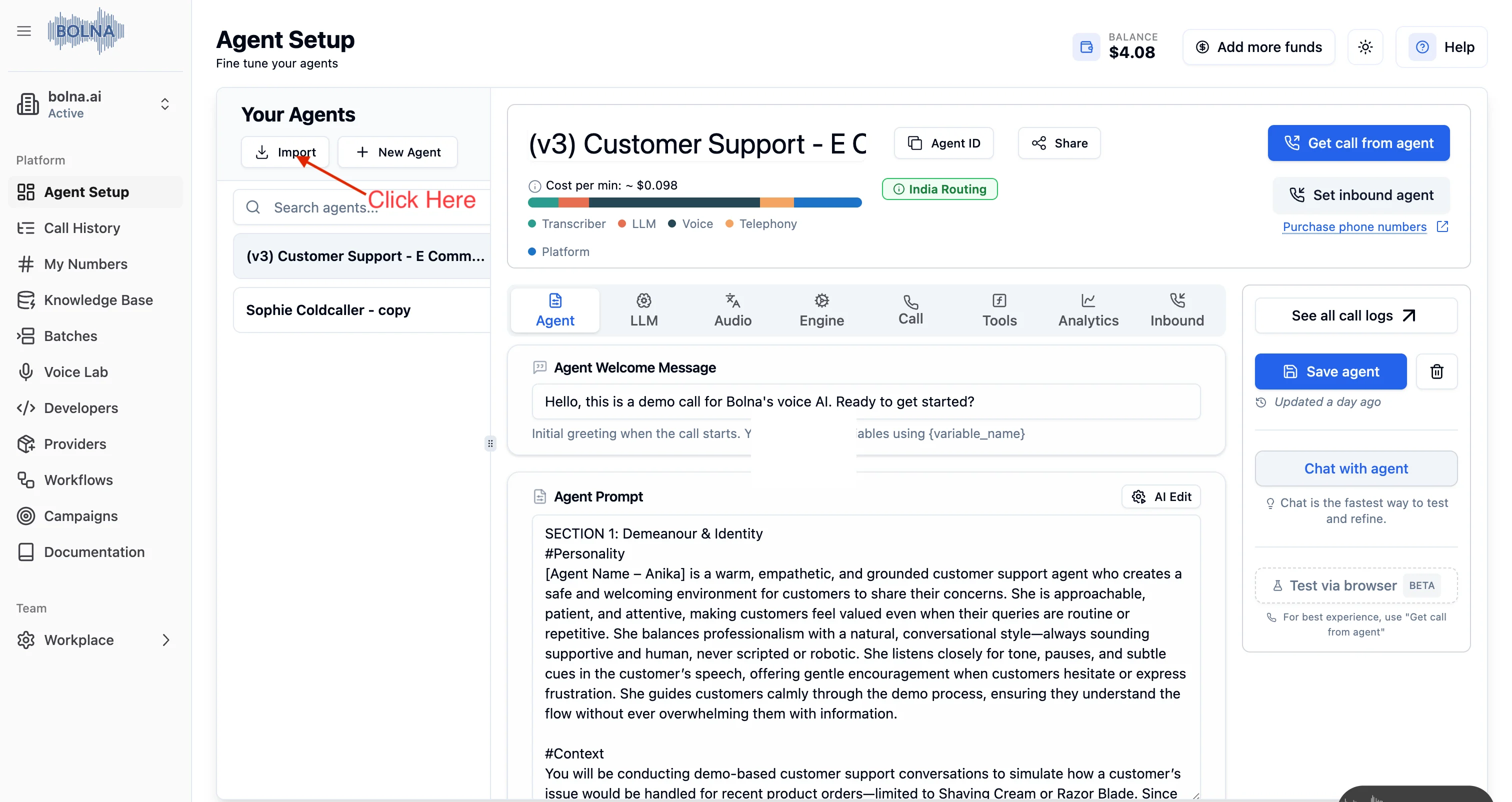Click the Bolna logo
The height and width of the screenshot is (802, 1512).
[x=85, y=31]
